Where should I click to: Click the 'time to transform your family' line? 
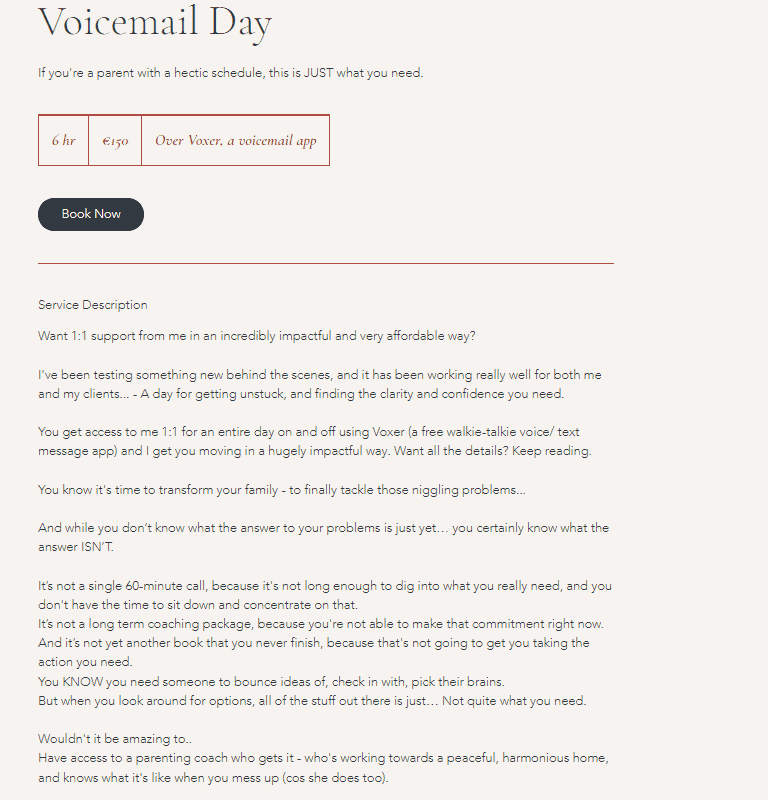click(282, 490)
